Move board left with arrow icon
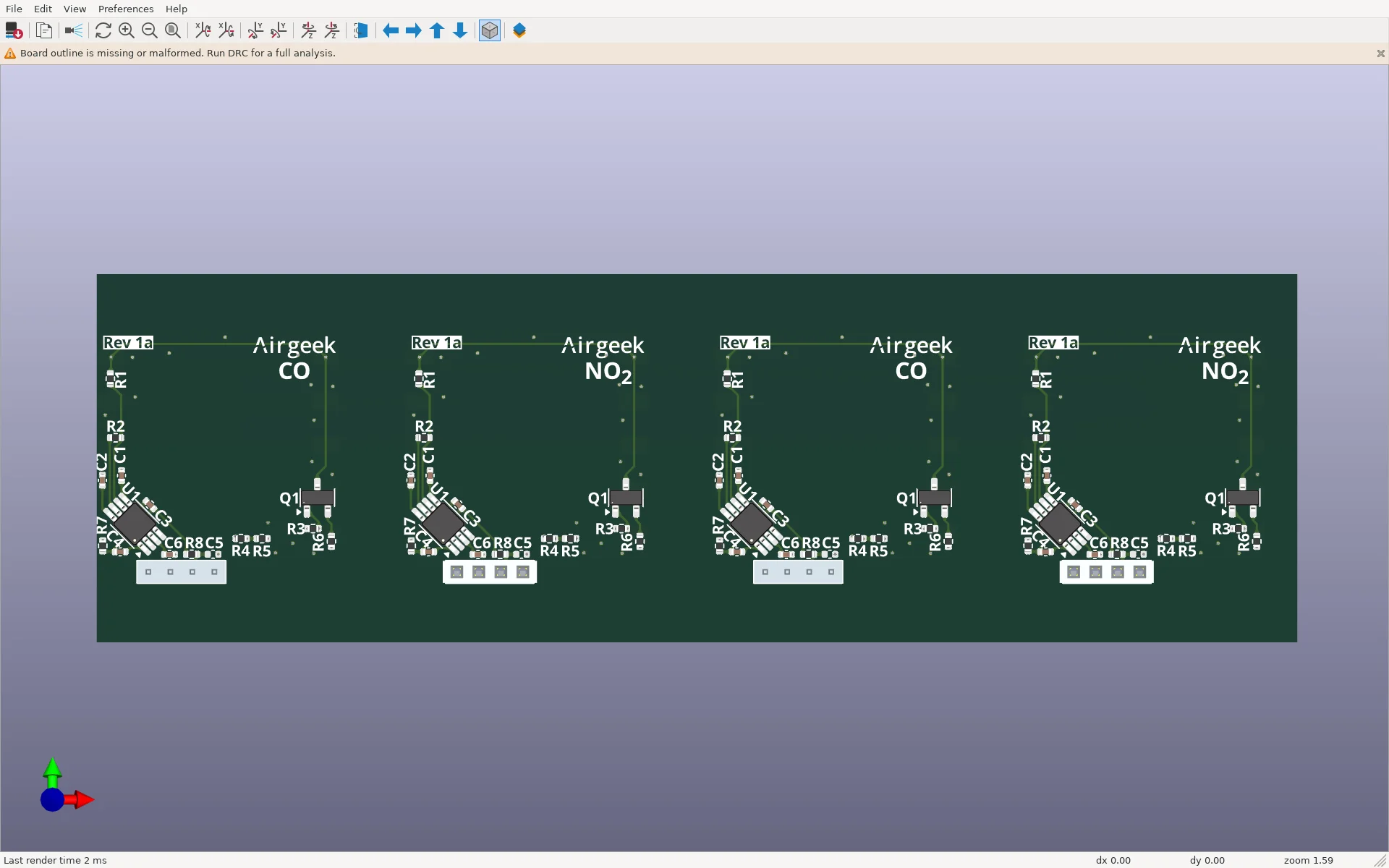The image size is (1389, 868). (391, 30)
